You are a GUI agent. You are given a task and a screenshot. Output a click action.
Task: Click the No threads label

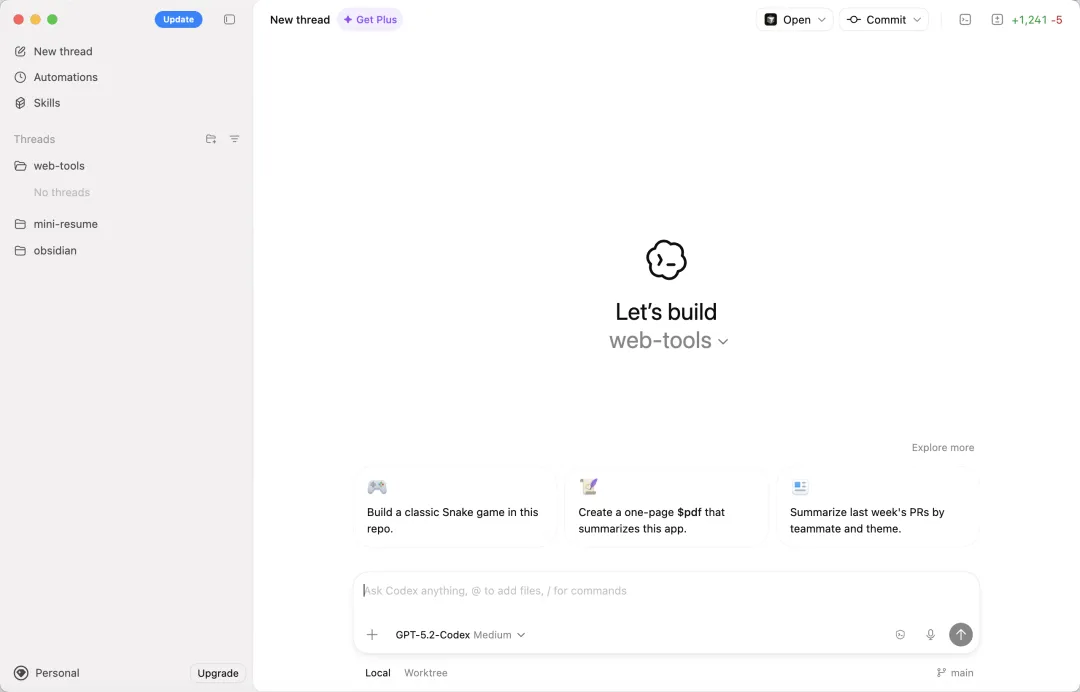(62, 192)
